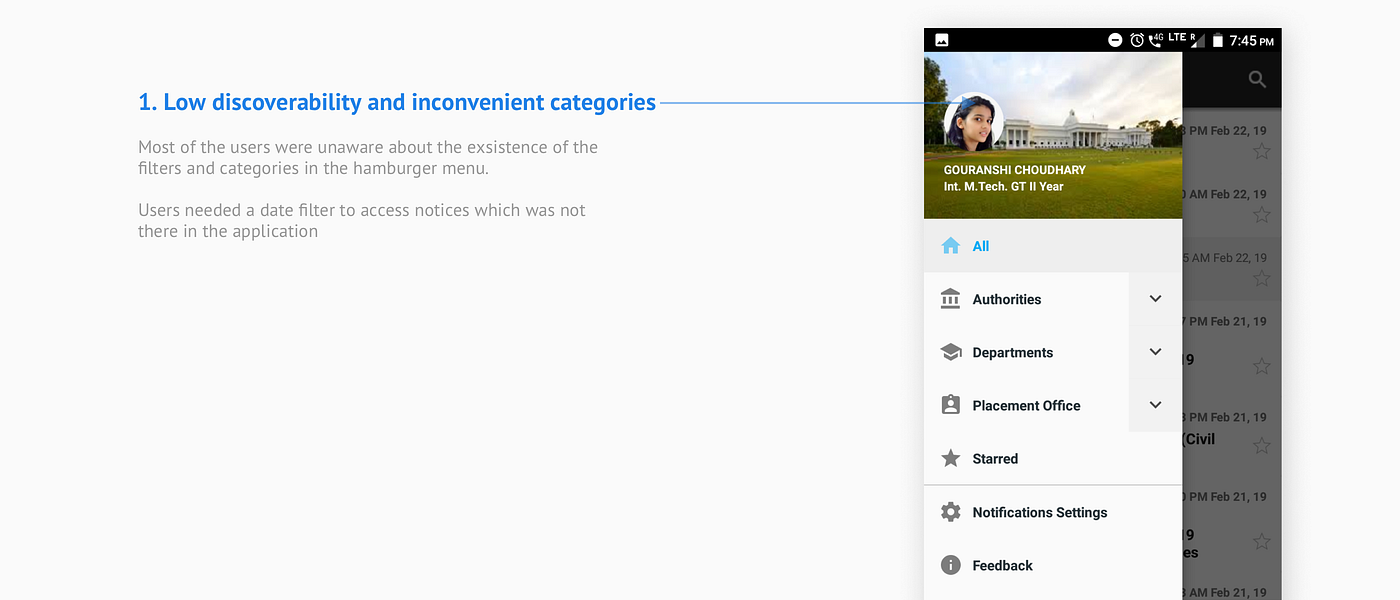
Task: Click the name GOURANSHI CHOUDHARY
Action: point(1015,170)
